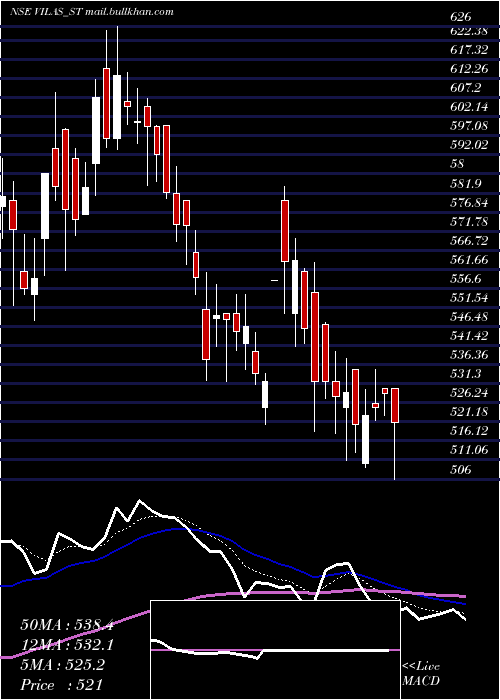Select the 592.02 price axis label
This screenshot has width=500, height=700.
click(x=469, y=145)
